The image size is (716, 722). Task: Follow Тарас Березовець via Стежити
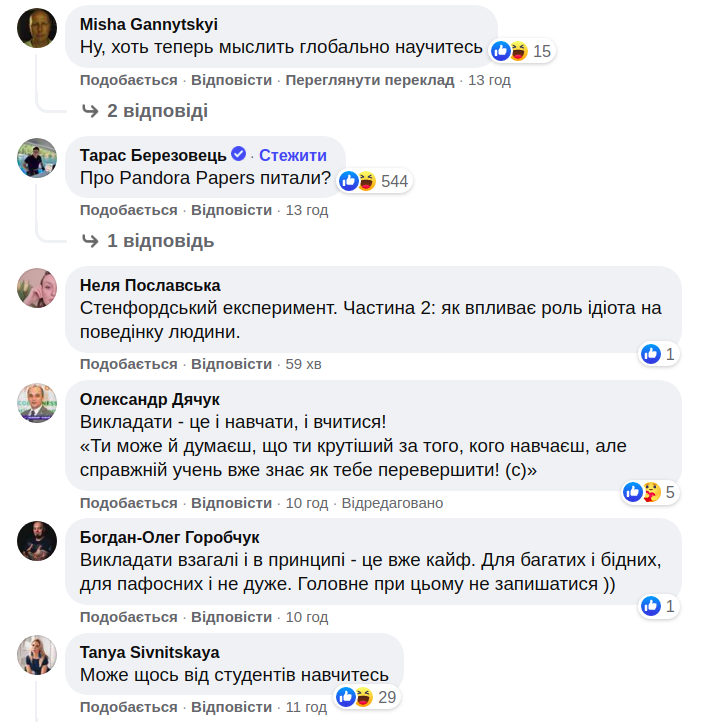(x=293, y=155)
